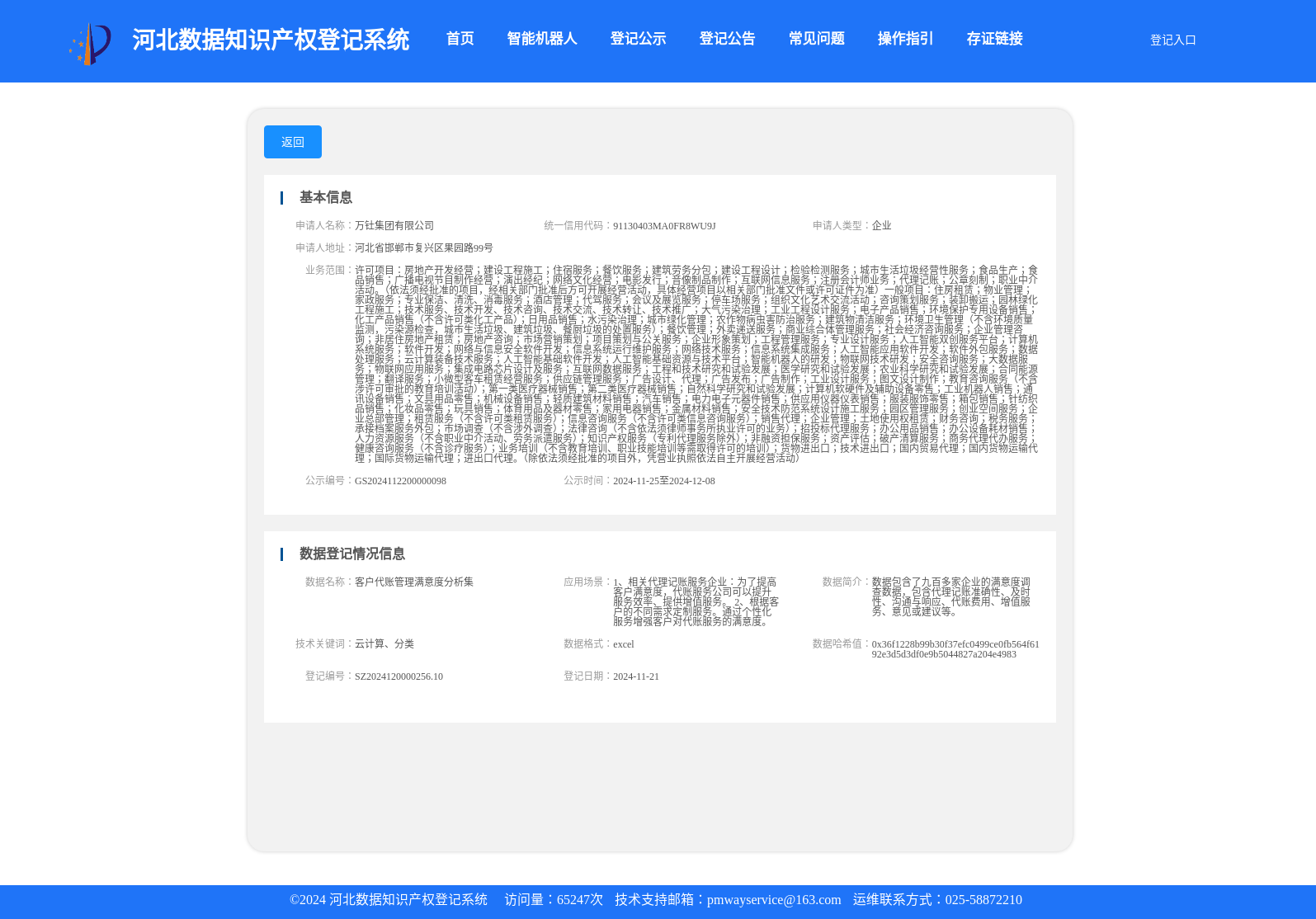The image size is (1316, 919).
Task: Select registration number SZ2024120000256.10
Action: [x=399, y=676]
